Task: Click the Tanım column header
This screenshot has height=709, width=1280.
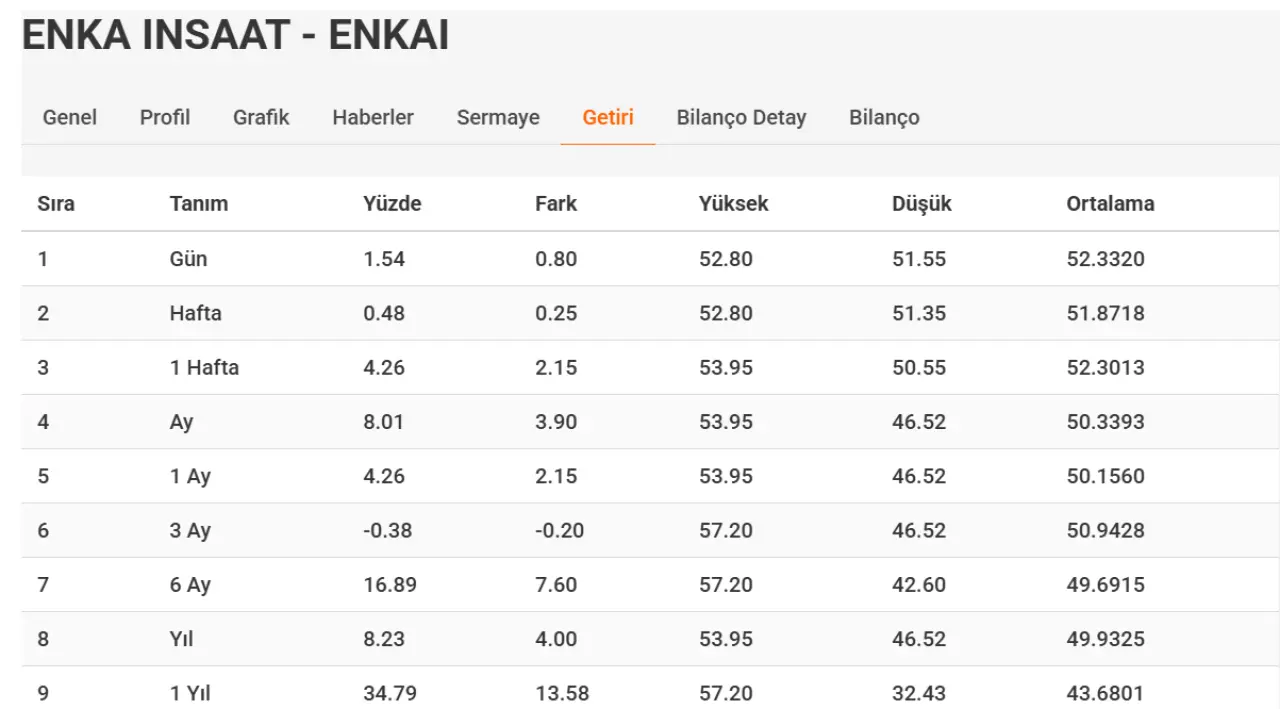Action: click(199, 204)
